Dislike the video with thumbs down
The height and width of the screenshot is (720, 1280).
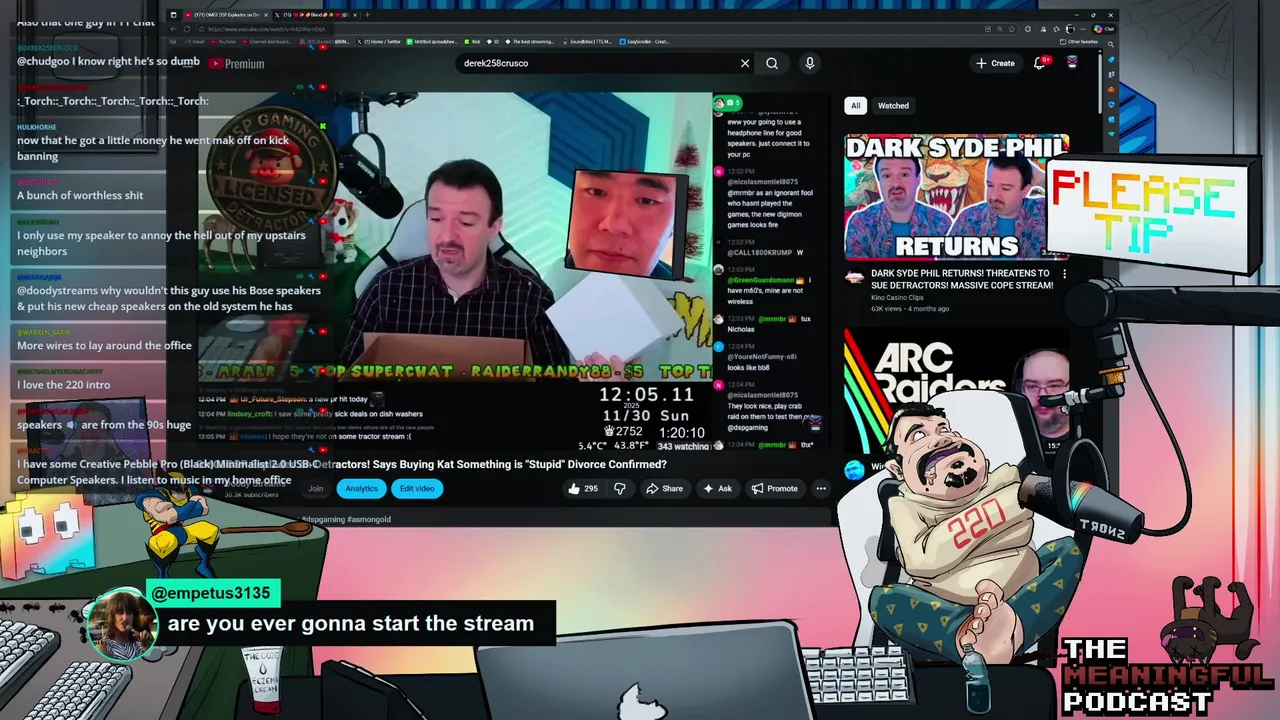coord(620,488)
